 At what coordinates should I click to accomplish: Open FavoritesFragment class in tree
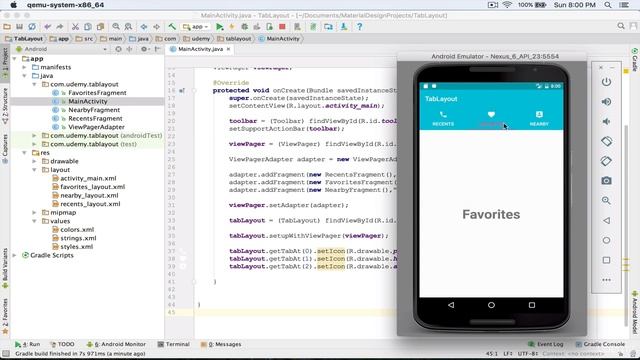pos(97,93)
